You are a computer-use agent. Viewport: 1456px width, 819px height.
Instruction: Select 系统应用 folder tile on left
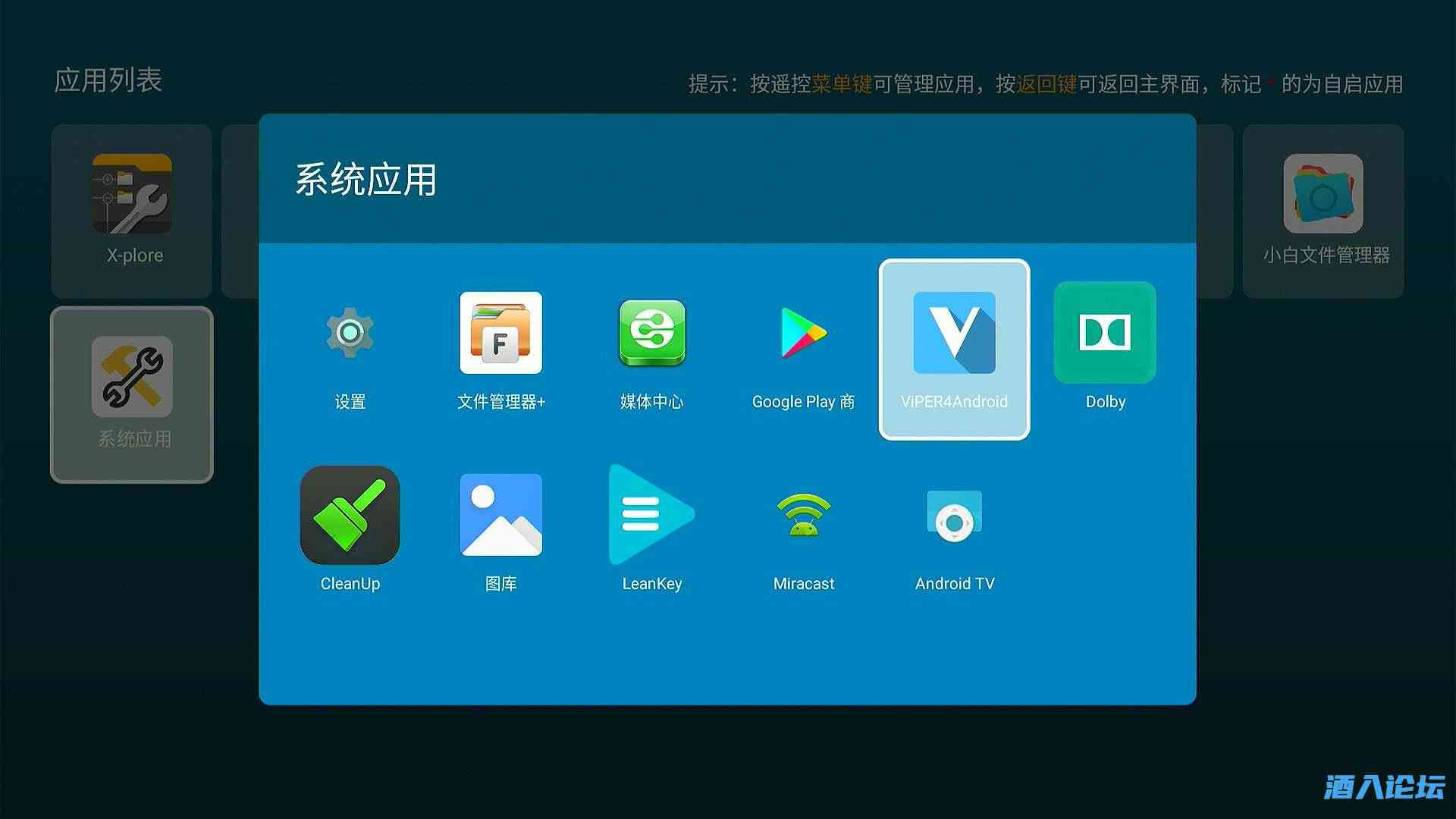tap(132, 394)
